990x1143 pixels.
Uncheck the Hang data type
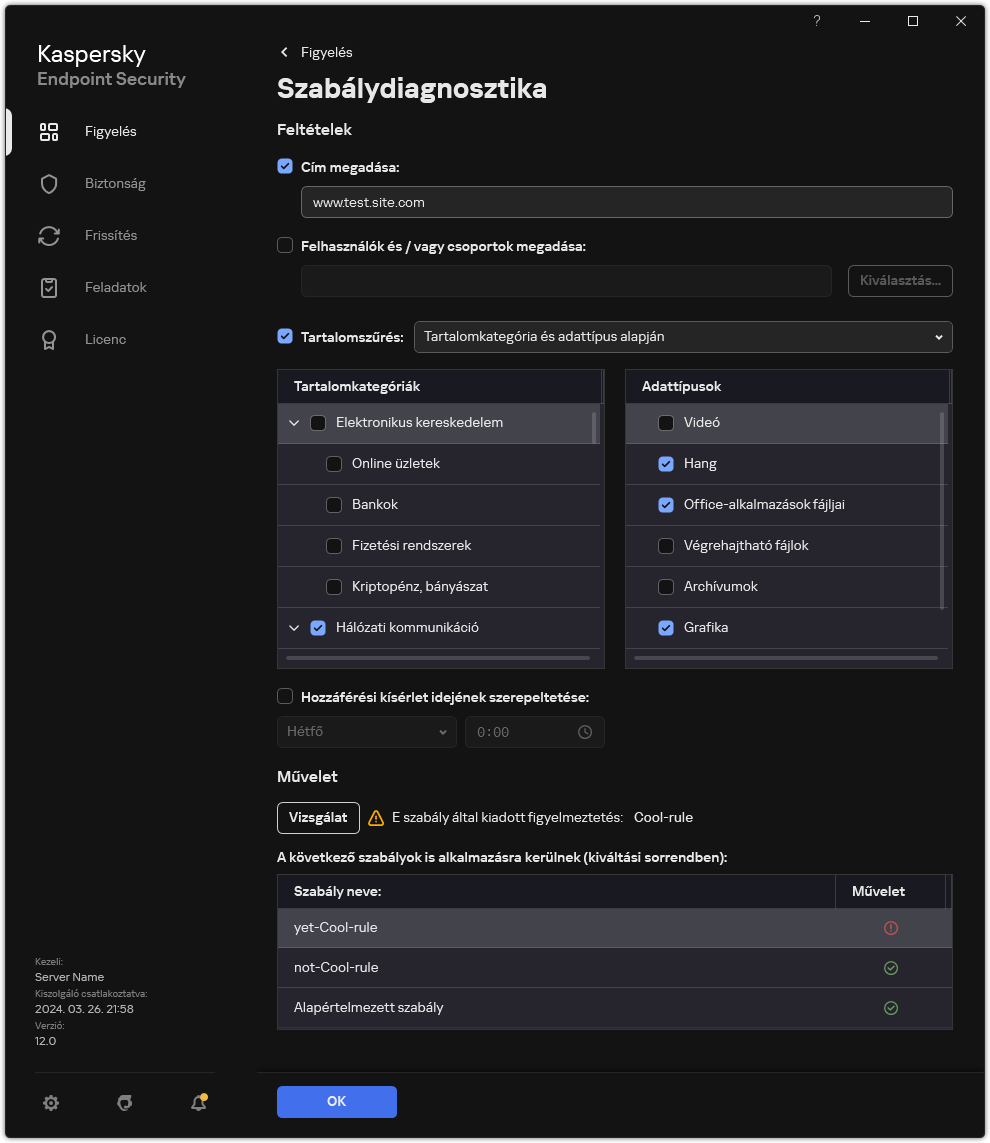(666, 463)
